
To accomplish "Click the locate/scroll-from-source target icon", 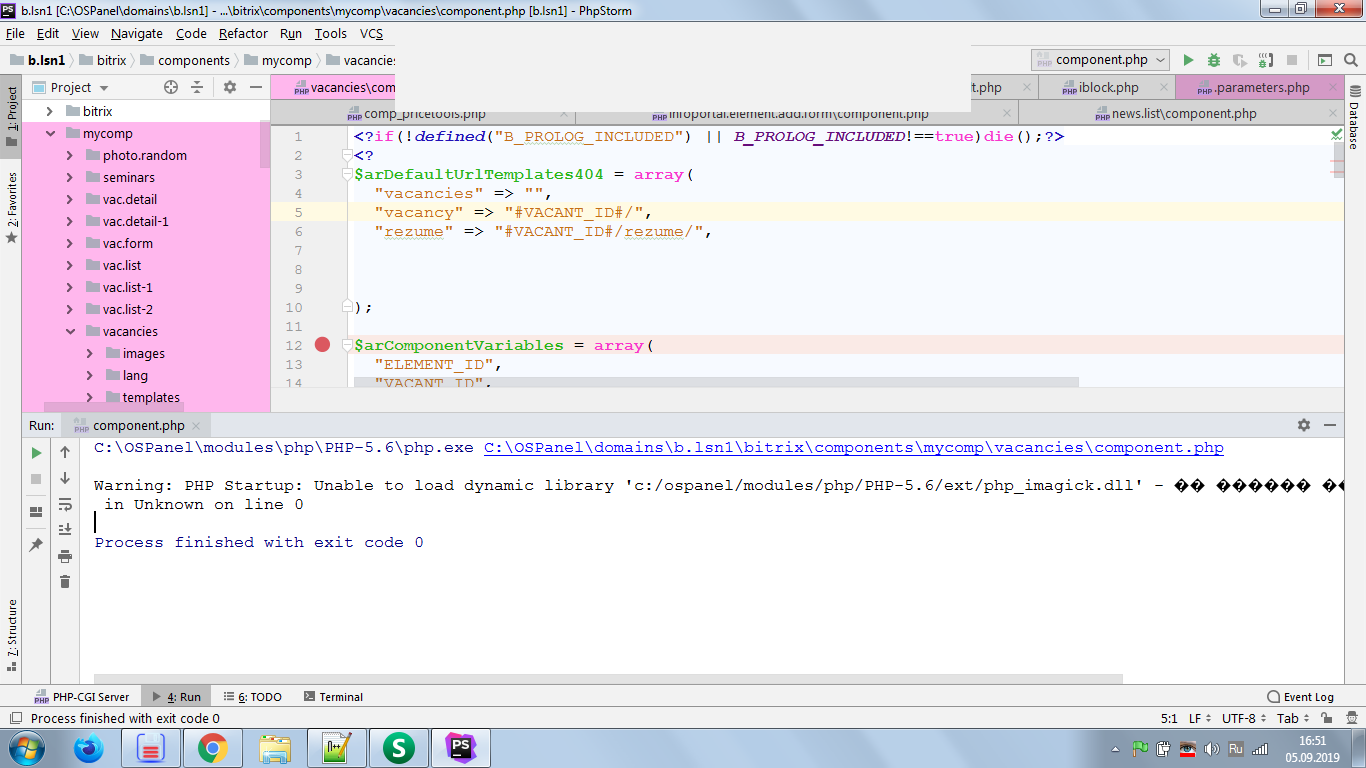I will 171,87.
